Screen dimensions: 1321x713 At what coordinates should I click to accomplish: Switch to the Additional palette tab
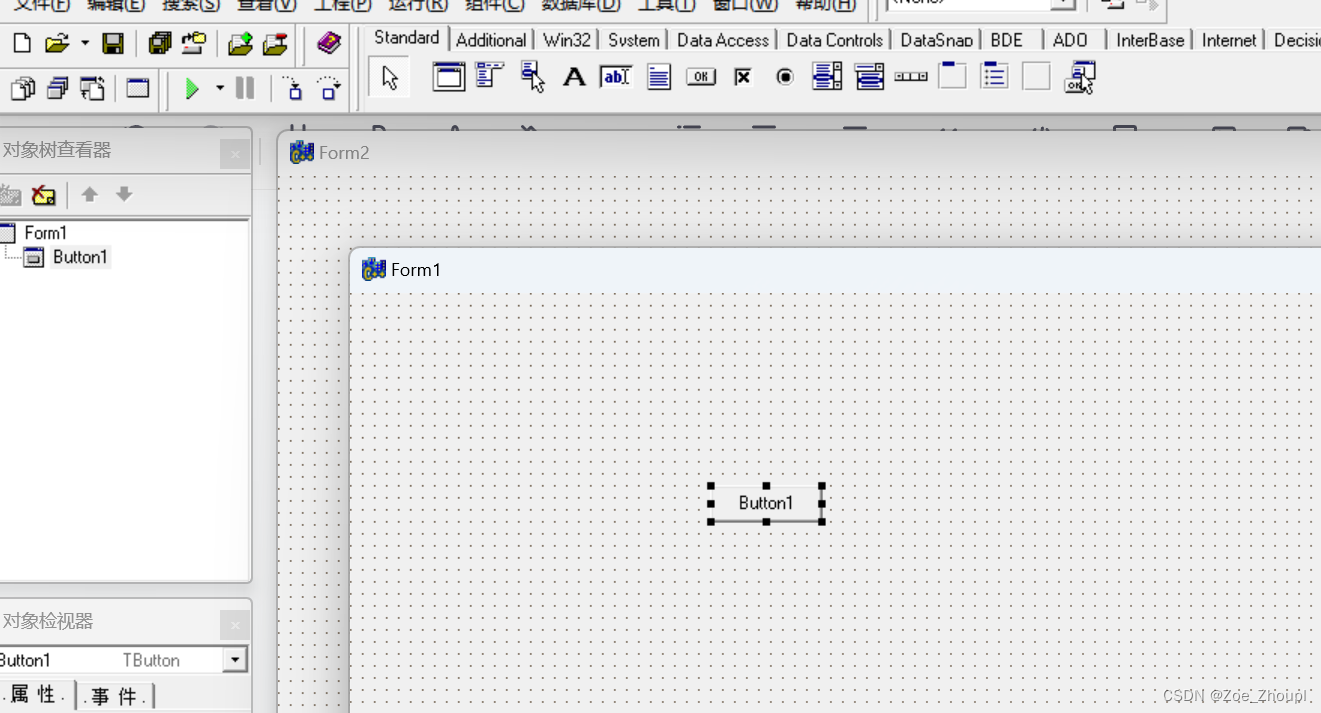491,40
